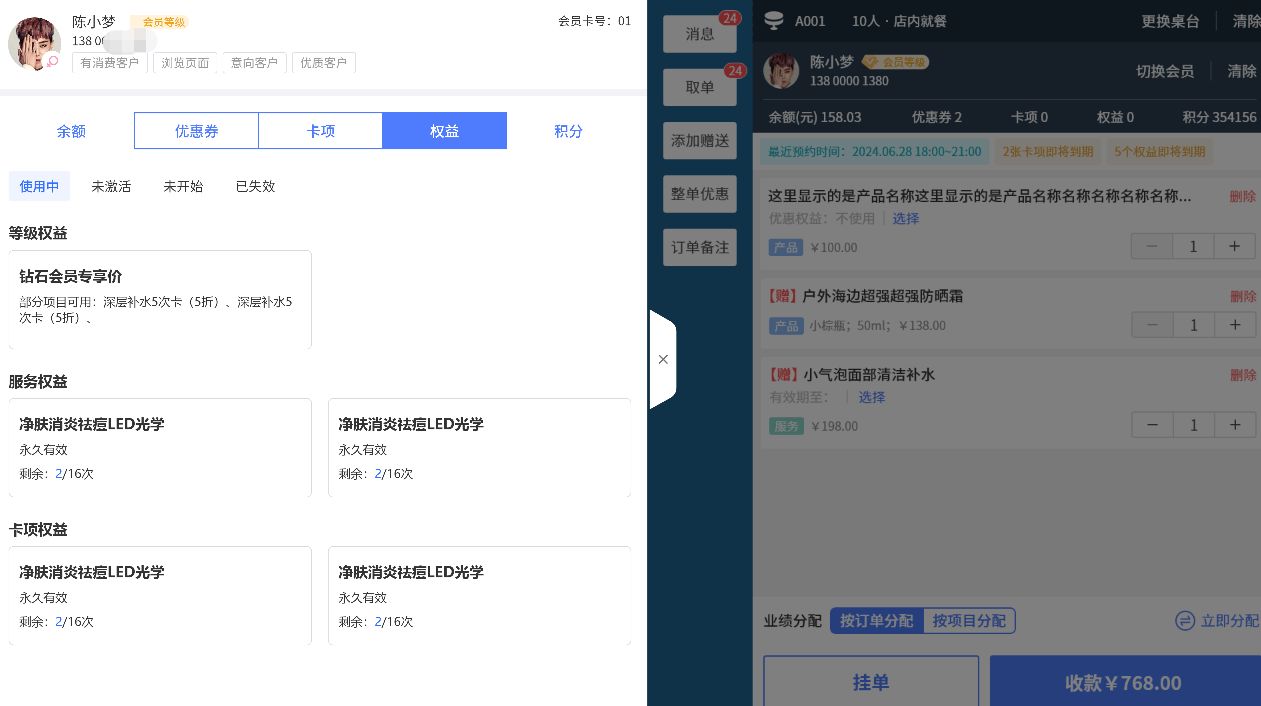Click the 浏览页面 tag
This screenshot has width=1261, height=706.
pyautogui.click(x=185, y=62)
